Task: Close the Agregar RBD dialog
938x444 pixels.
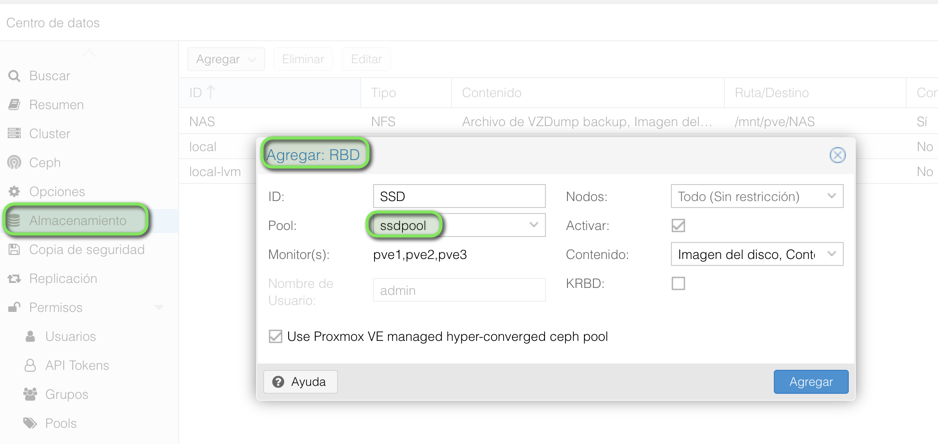Action: 837,155
